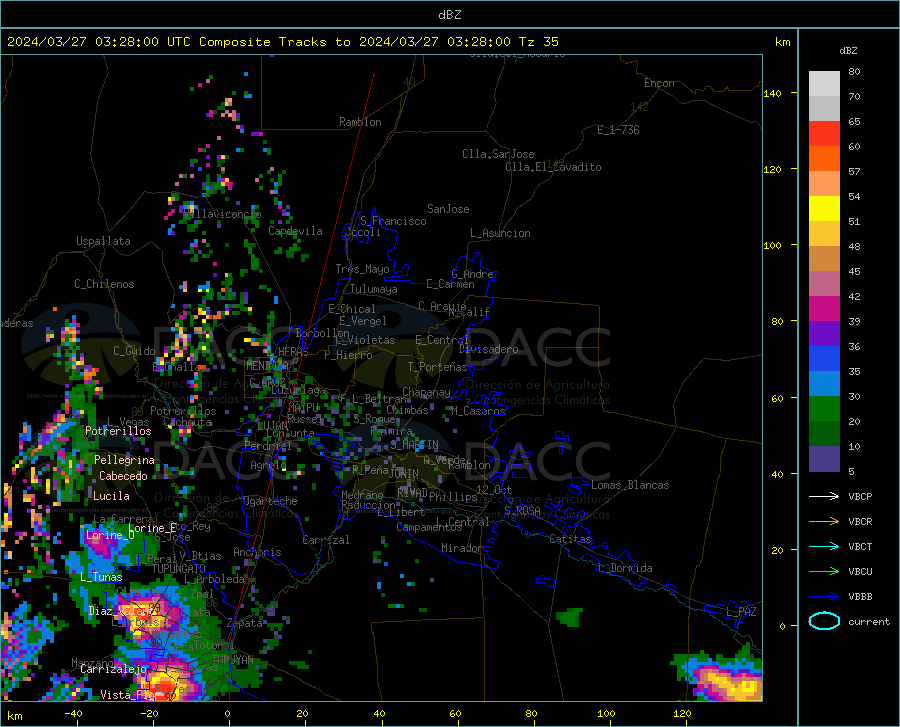Screen dimensions: 900x727
Task: Click the 'Tz 35' value in header
Action: (538, 42)
